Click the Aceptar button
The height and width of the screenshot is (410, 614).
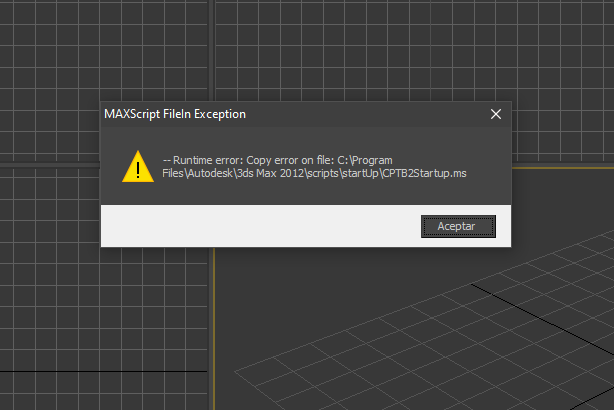(x=458, y=226)
